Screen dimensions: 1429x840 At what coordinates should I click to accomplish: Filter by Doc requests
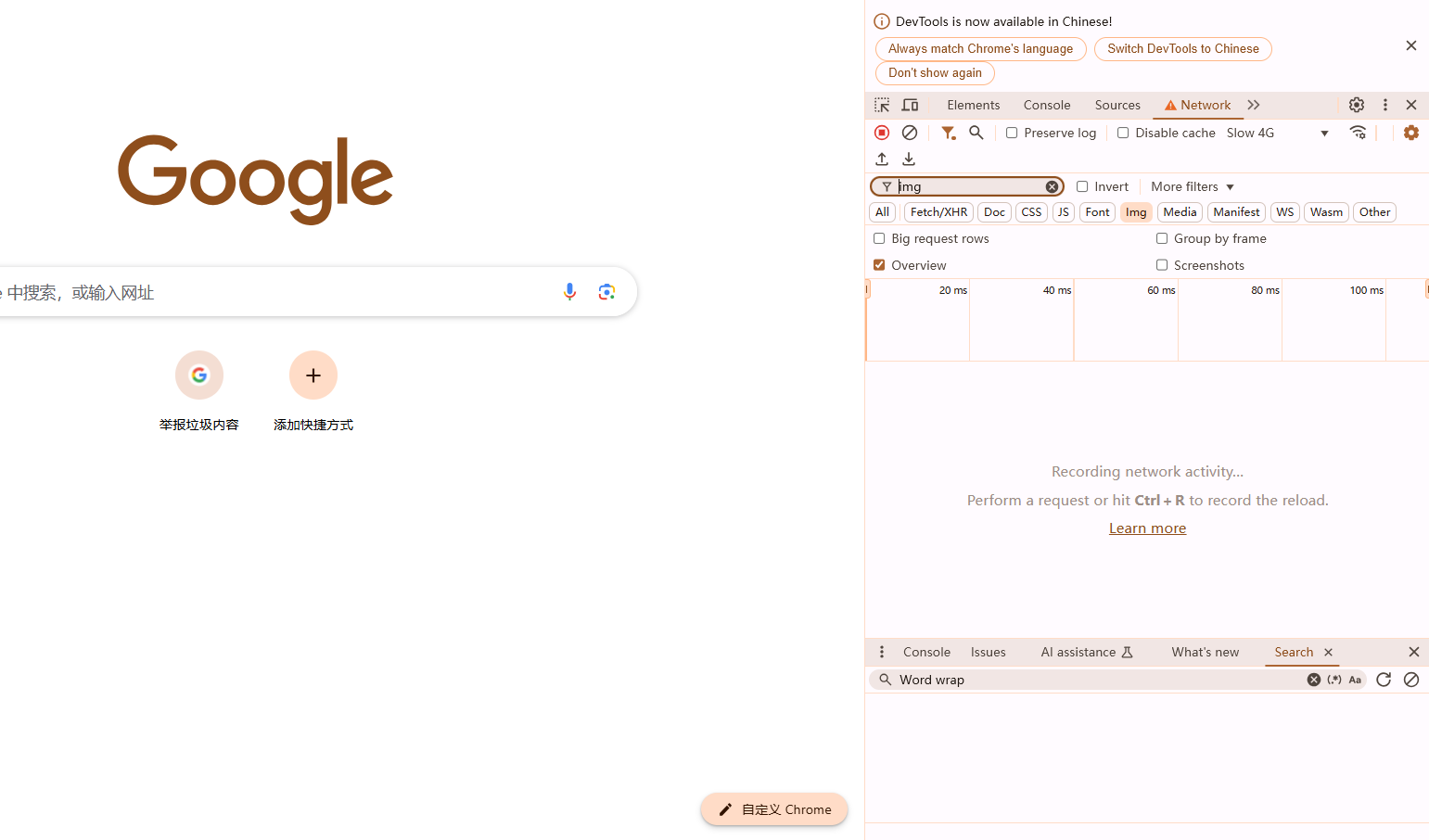[994, 212]
